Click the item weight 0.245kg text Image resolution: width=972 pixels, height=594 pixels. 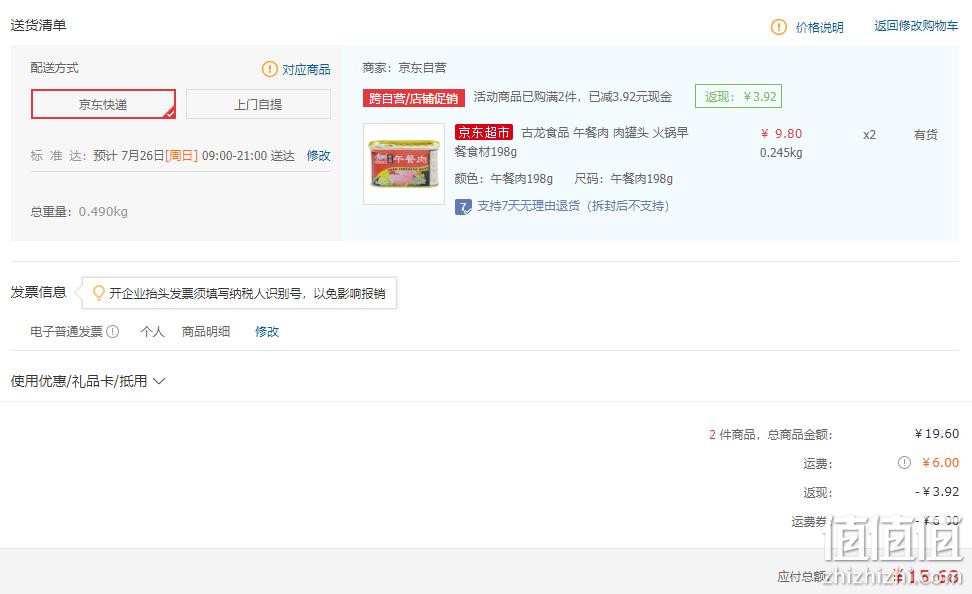[x=781, y=153]
